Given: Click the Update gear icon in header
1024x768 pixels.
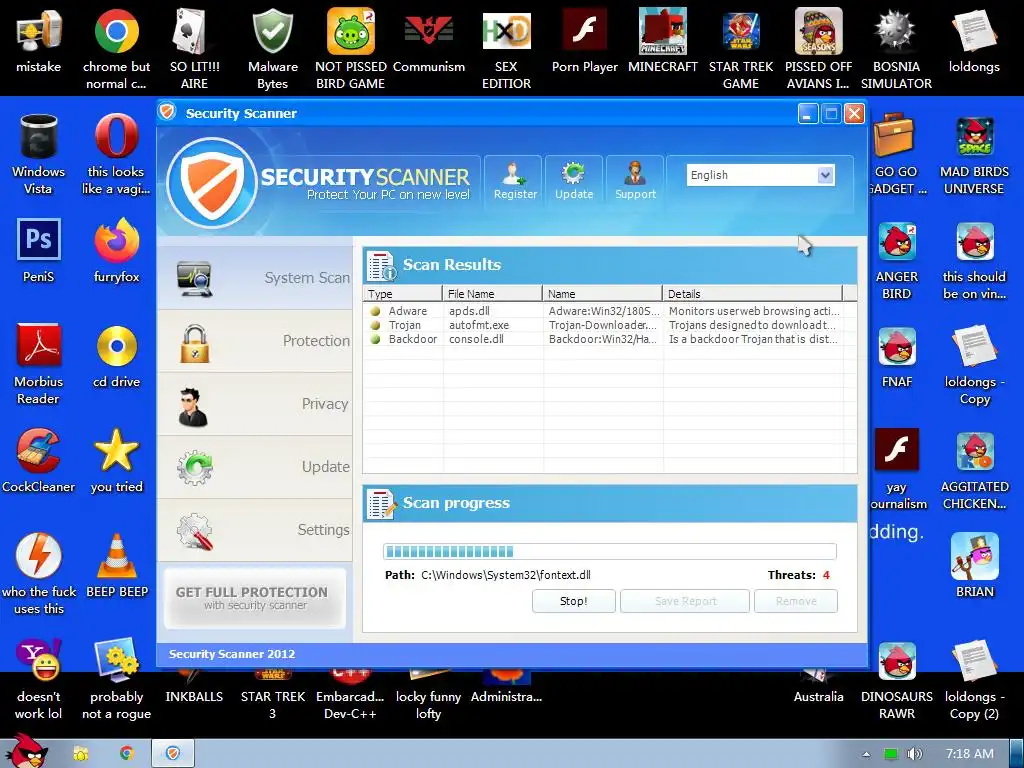Looking at the screenshot, I should pyautogui.click(x=574, y=173).
